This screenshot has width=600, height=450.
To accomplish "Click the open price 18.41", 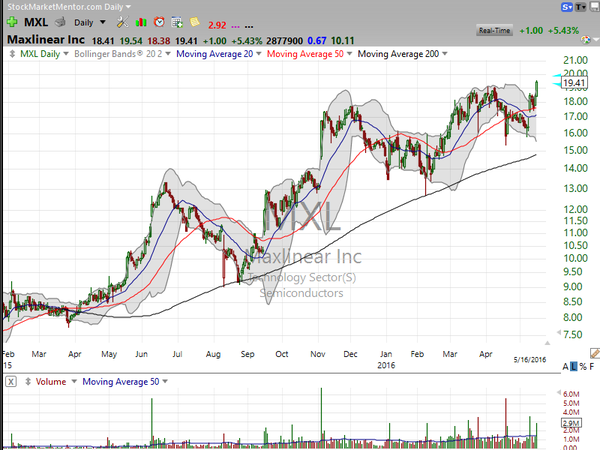I will tap(103, 41).
